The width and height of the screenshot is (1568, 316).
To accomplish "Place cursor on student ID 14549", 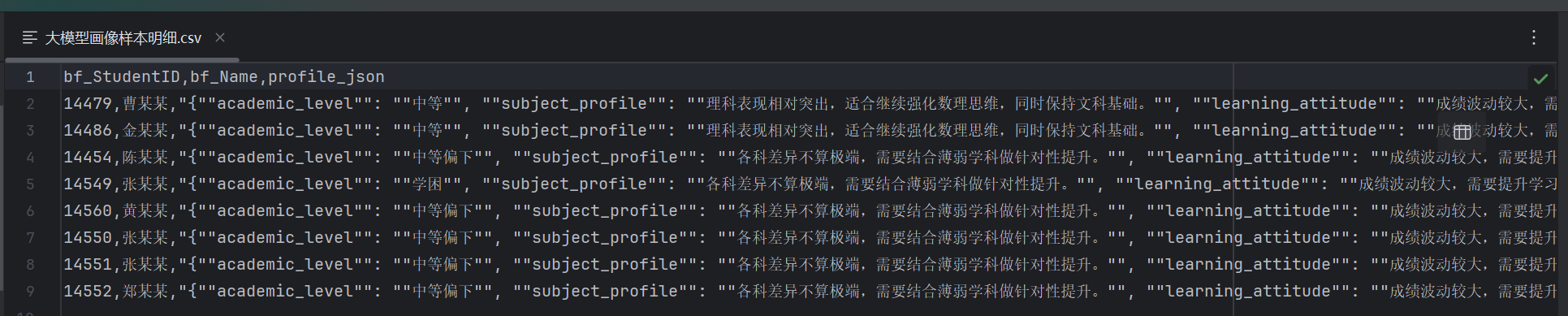I will coord(88,184).
